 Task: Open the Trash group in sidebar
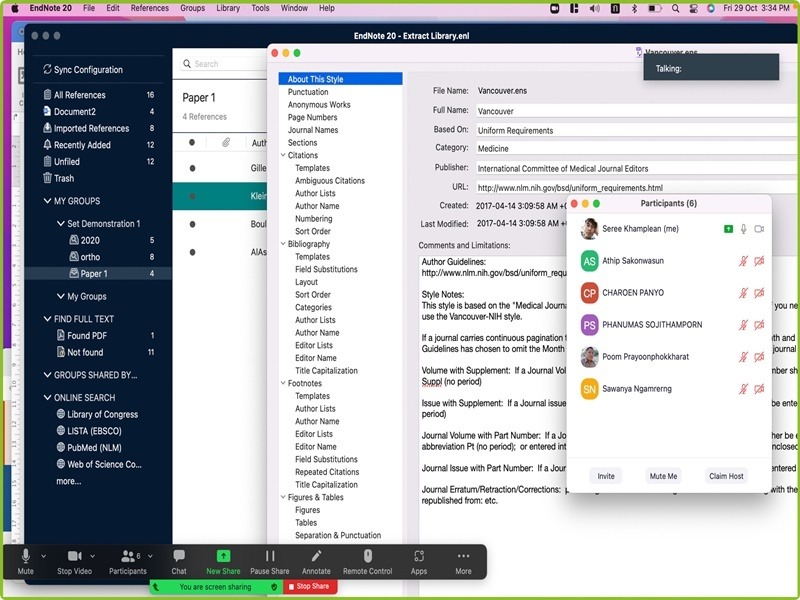pos(64,178)
